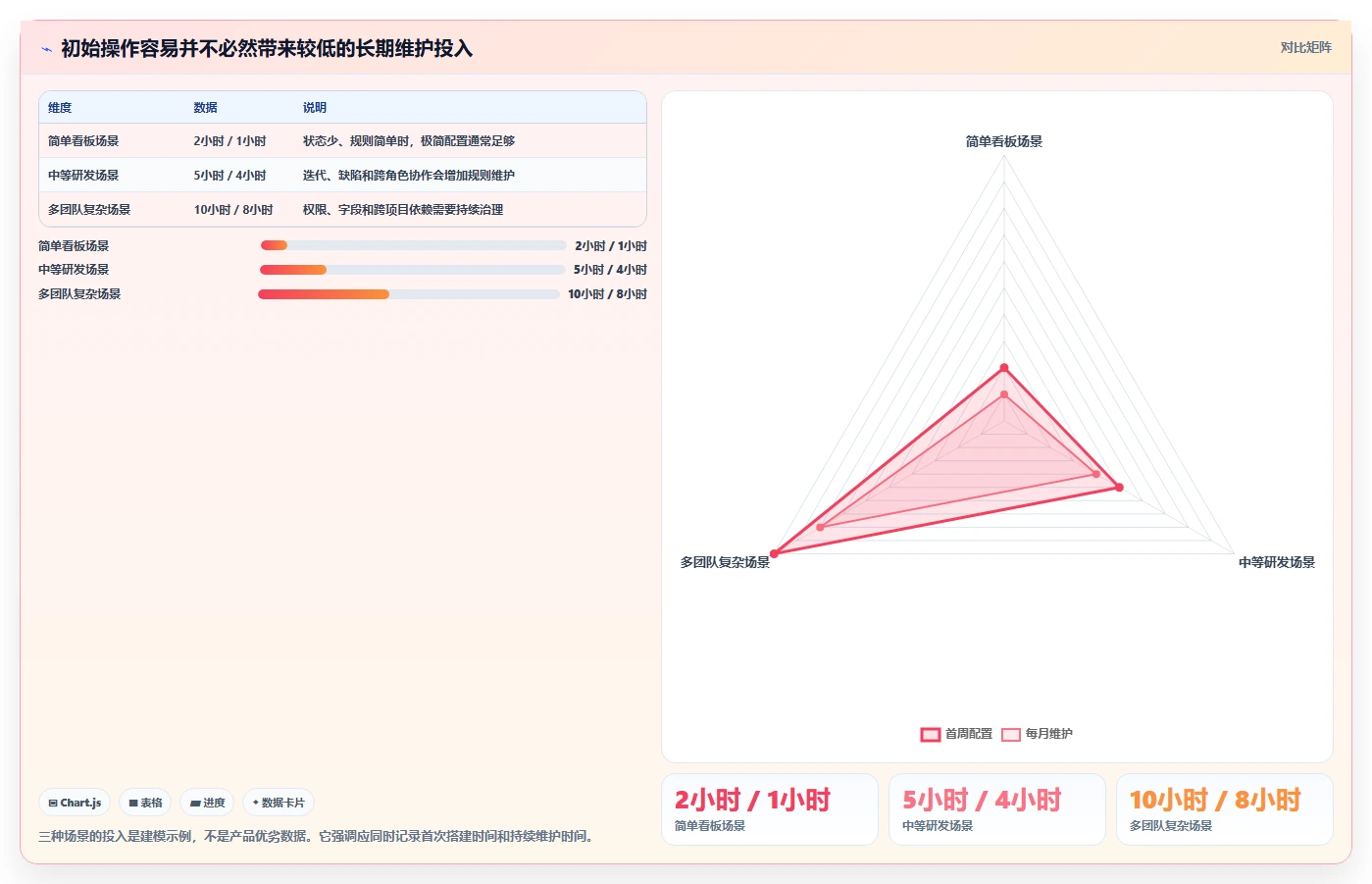Click description 状态少、规则简单时
The height and width of the screenshot is (884, 1372).
(x=408, y=141)
